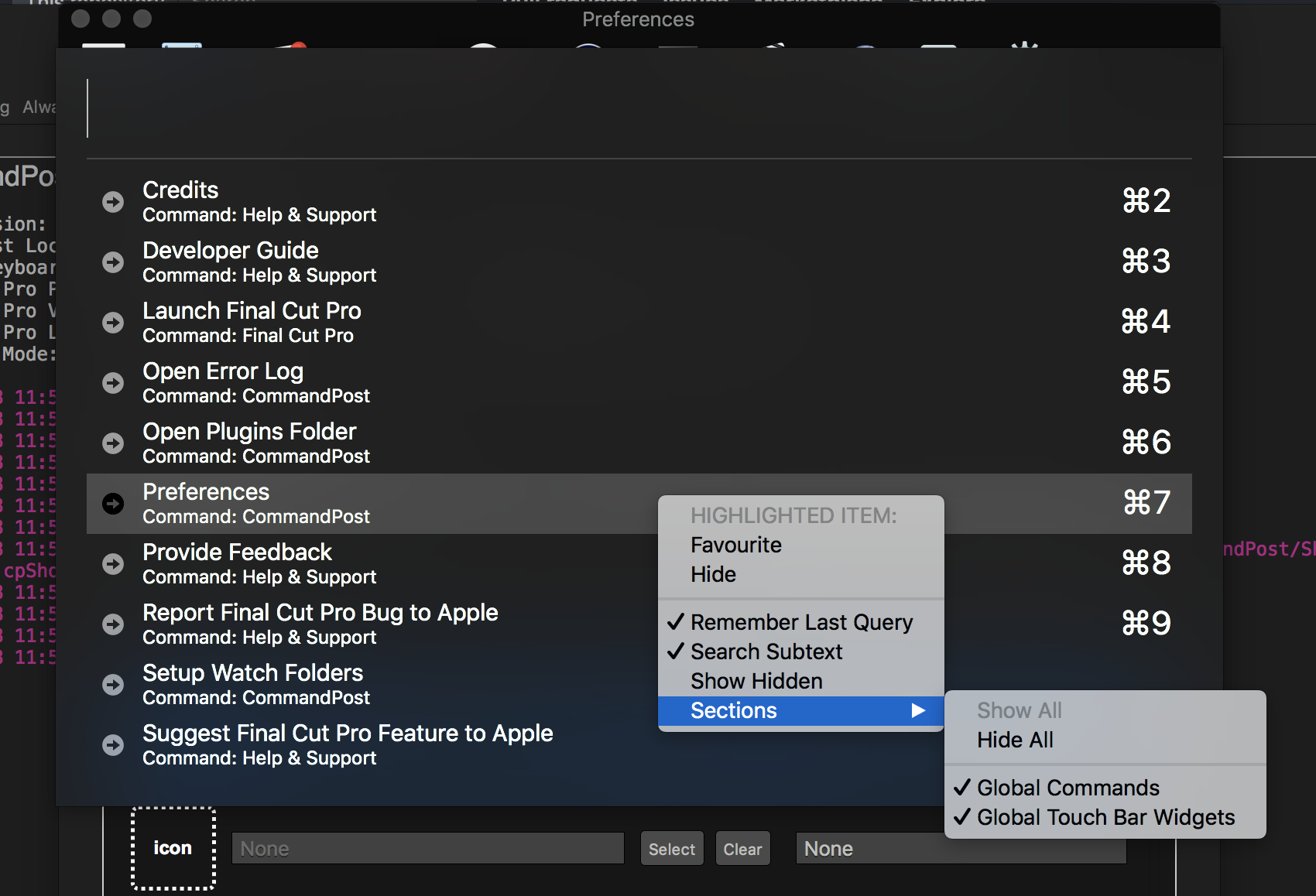
Task: Toggle Global Touch Bar Widgets section
Action: click(1105, 817)
